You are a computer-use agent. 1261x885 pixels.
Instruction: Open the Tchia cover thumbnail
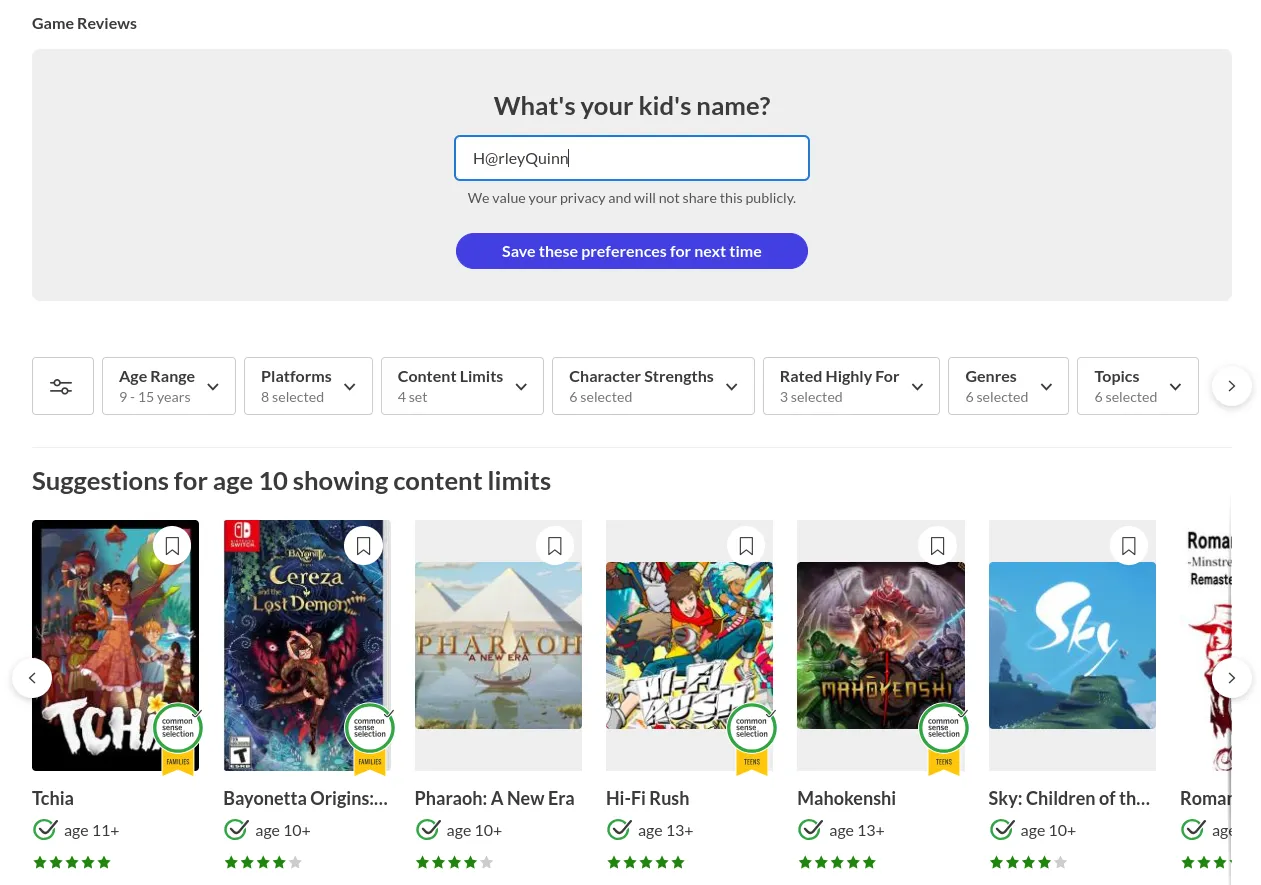tap(115, 645)
